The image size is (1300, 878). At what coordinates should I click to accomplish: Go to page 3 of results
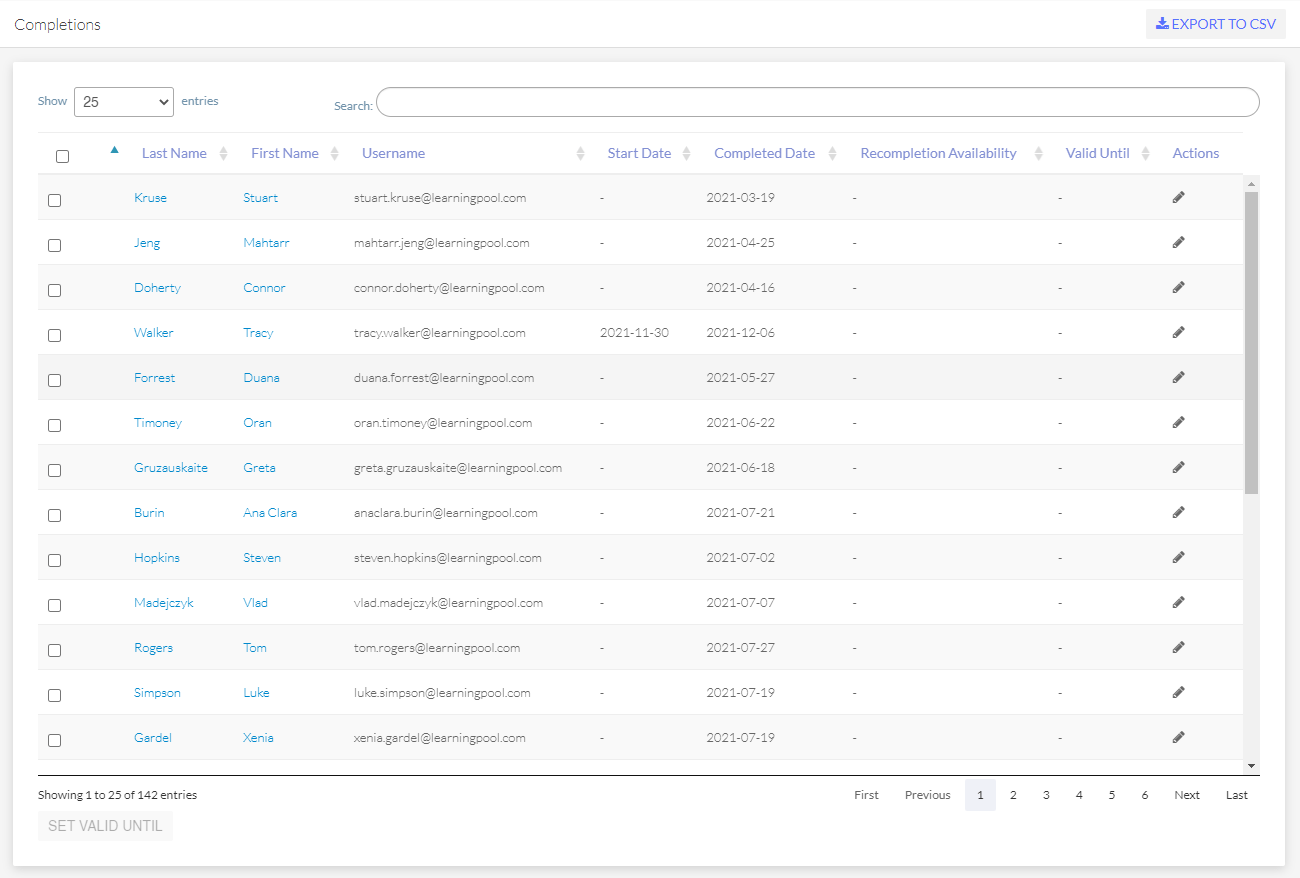(1046, 794)
